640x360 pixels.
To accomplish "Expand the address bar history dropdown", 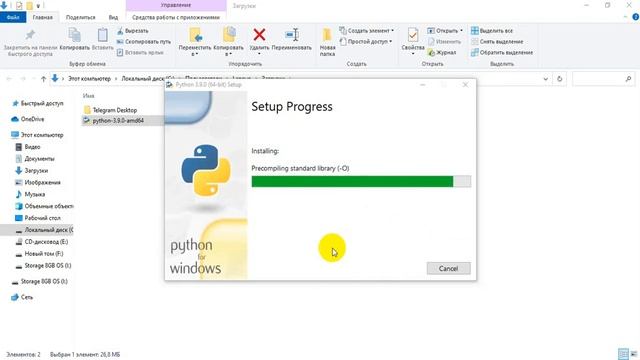I will click(546, 79).
